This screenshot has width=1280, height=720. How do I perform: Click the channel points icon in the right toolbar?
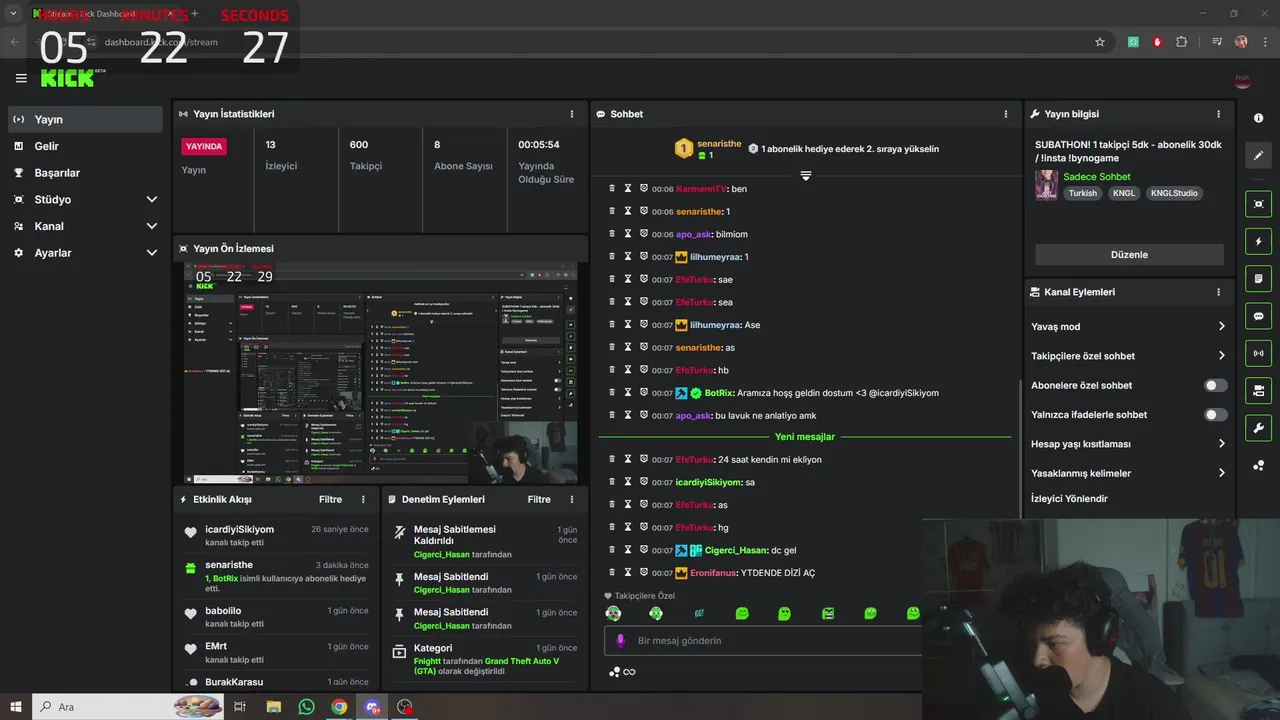point(1258,465)
